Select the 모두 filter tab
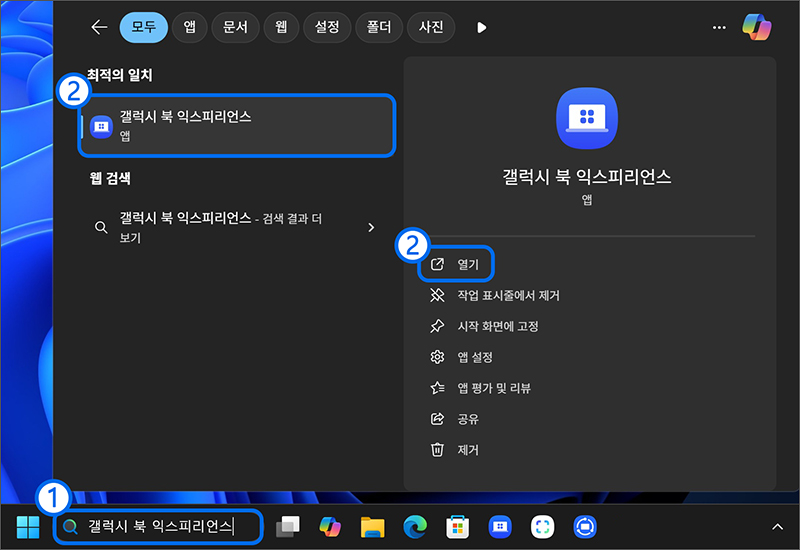This screenshot has height=550, width=800. pos(143,27)
